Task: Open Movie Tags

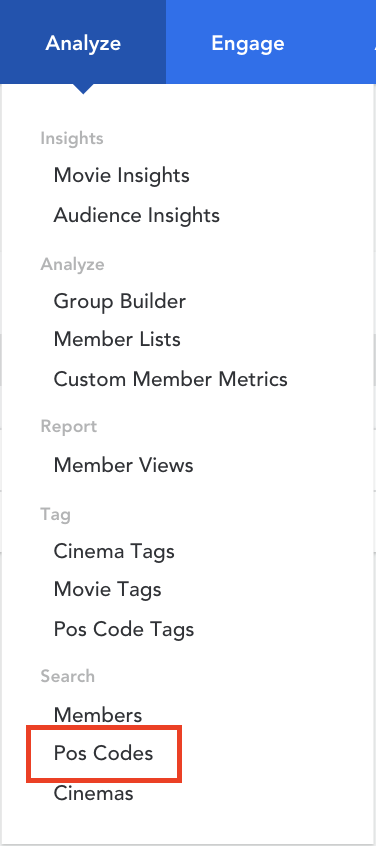Action: (x=107, y=589)
